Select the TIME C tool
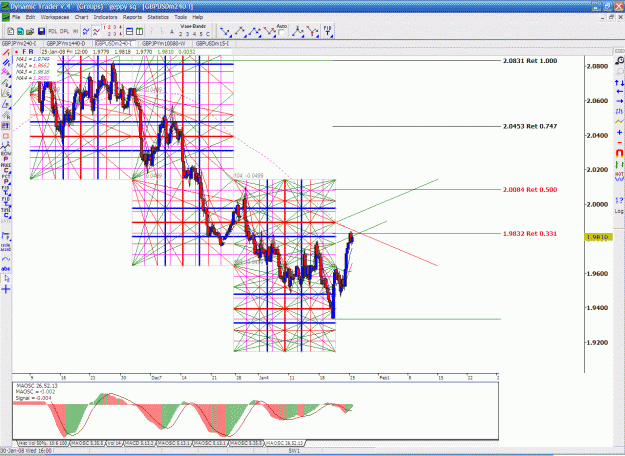625x456 pixels. [6, 212]
